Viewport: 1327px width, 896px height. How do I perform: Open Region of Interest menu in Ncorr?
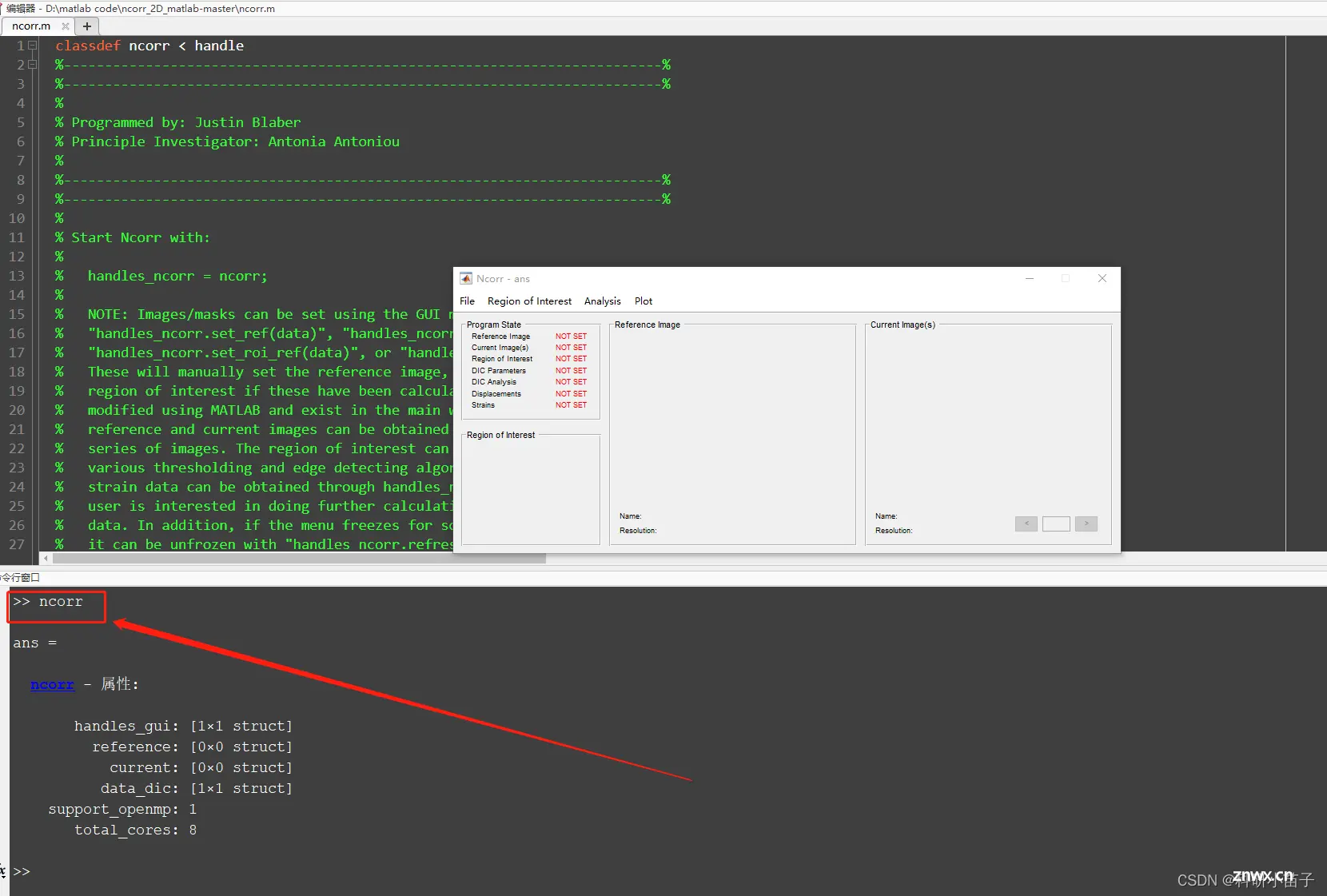pos(529,301)
